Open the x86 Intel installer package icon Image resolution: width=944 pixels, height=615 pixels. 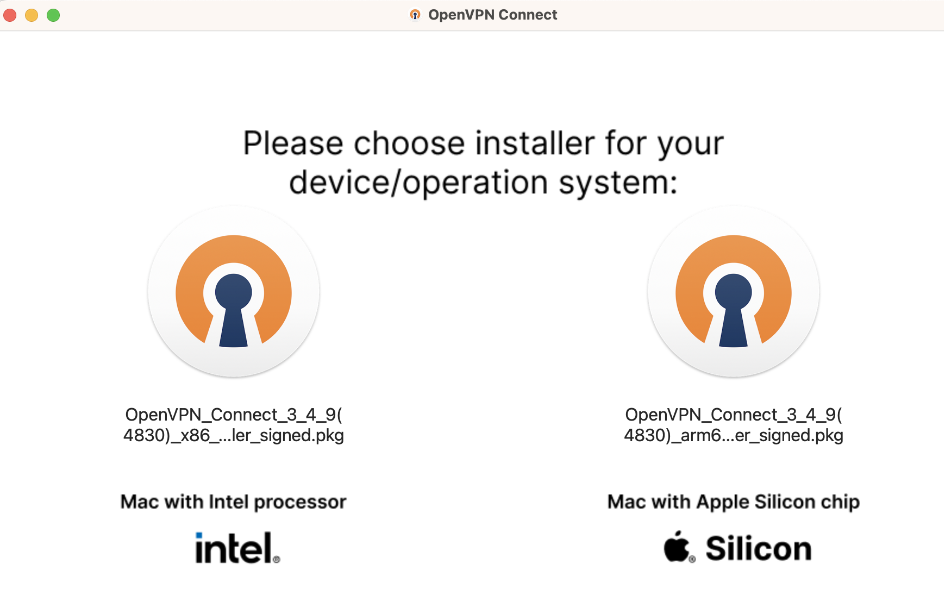coord(234,292)
